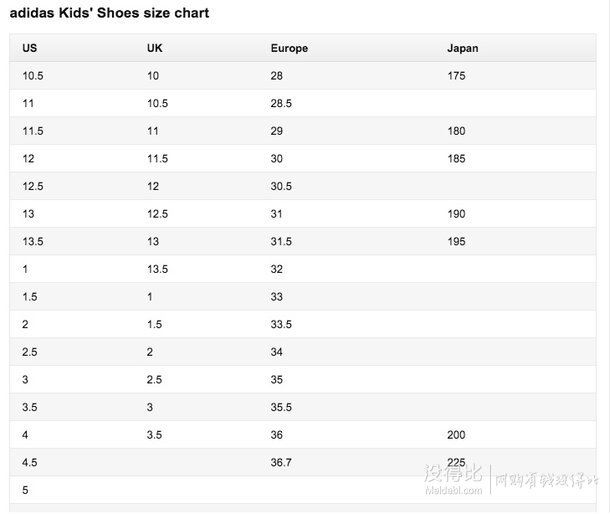Click Japan size 175 cell
The width and height of the screenshot is (610, 514).
click(x=456, y=76)
